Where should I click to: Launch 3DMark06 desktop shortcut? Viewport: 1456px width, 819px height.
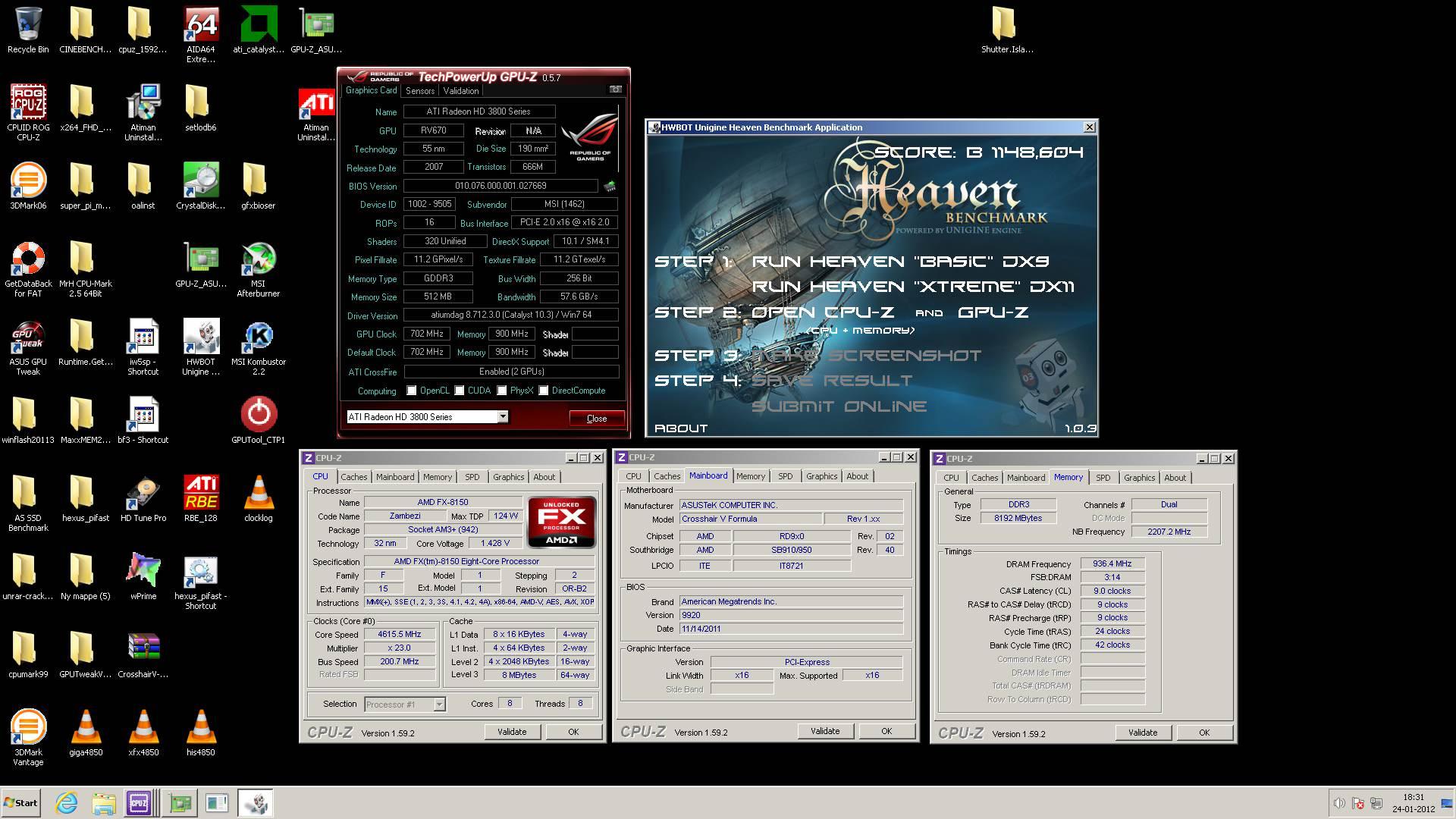coord(28,186)
